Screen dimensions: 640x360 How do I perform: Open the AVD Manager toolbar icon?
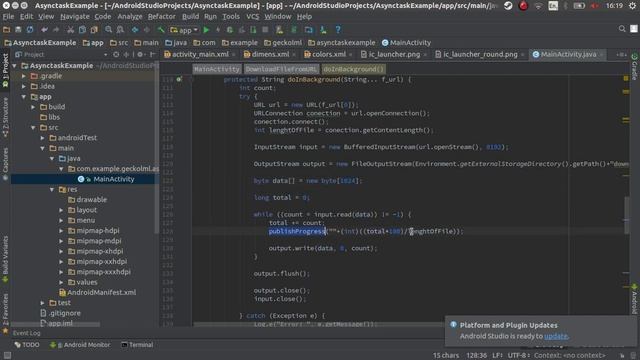[280, 30]
